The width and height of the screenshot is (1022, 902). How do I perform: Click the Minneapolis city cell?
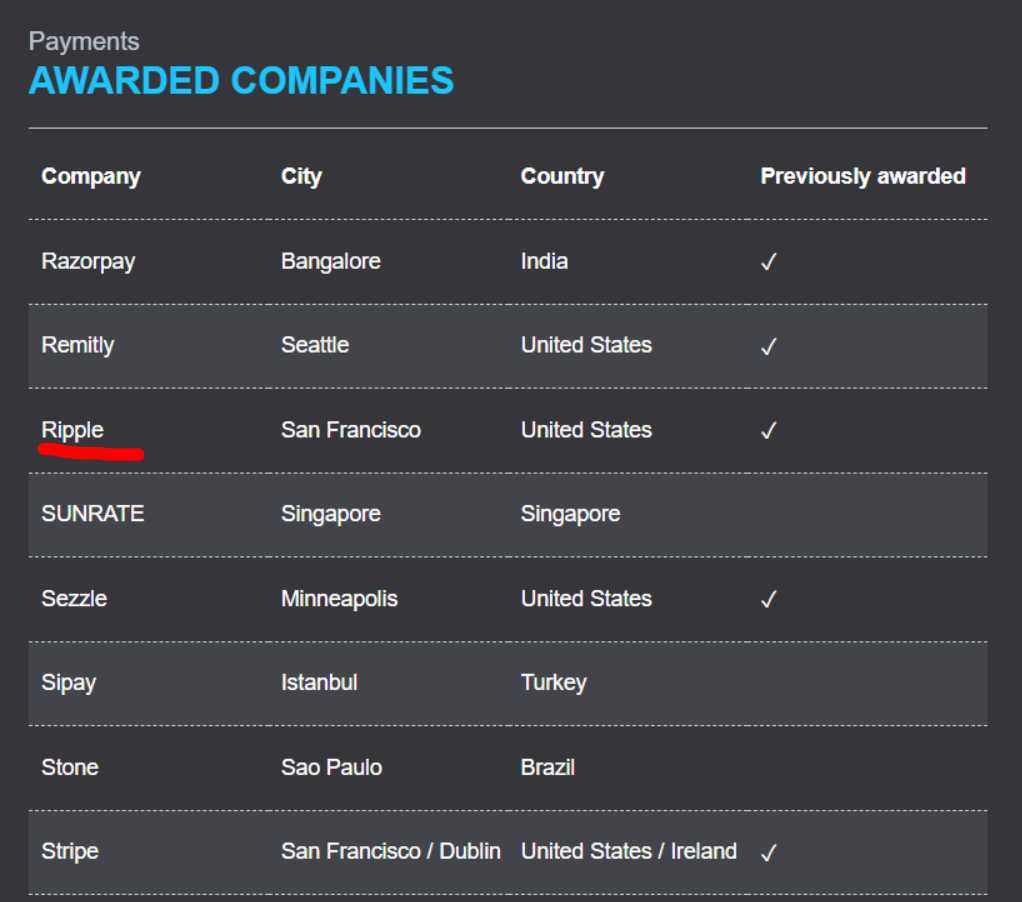[339, 599]
